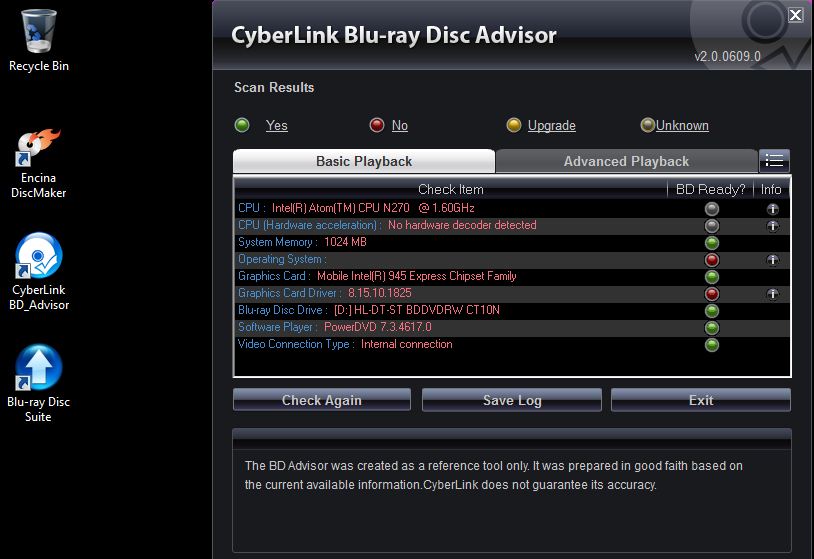Show info for CPU Hardware acceleration row
The height and width of the screenshot is (559, 814).
pyautogui.click(x=772, y=226)
